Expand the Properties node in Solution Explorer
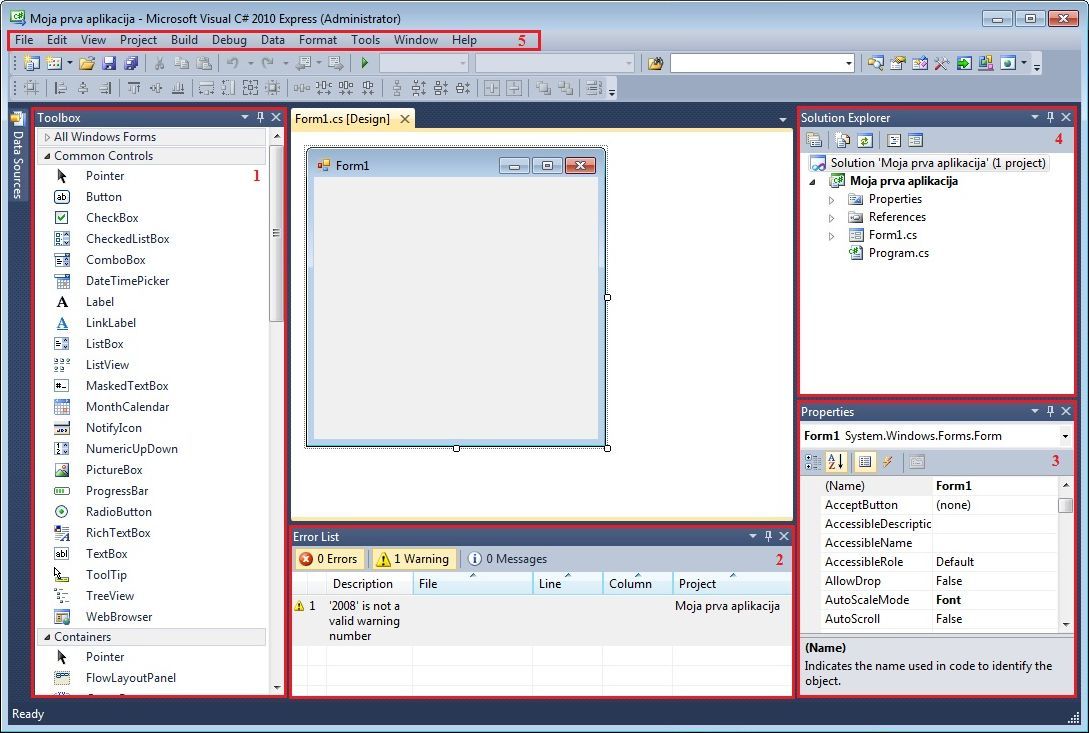The image size is (1089, 733). 831,199
